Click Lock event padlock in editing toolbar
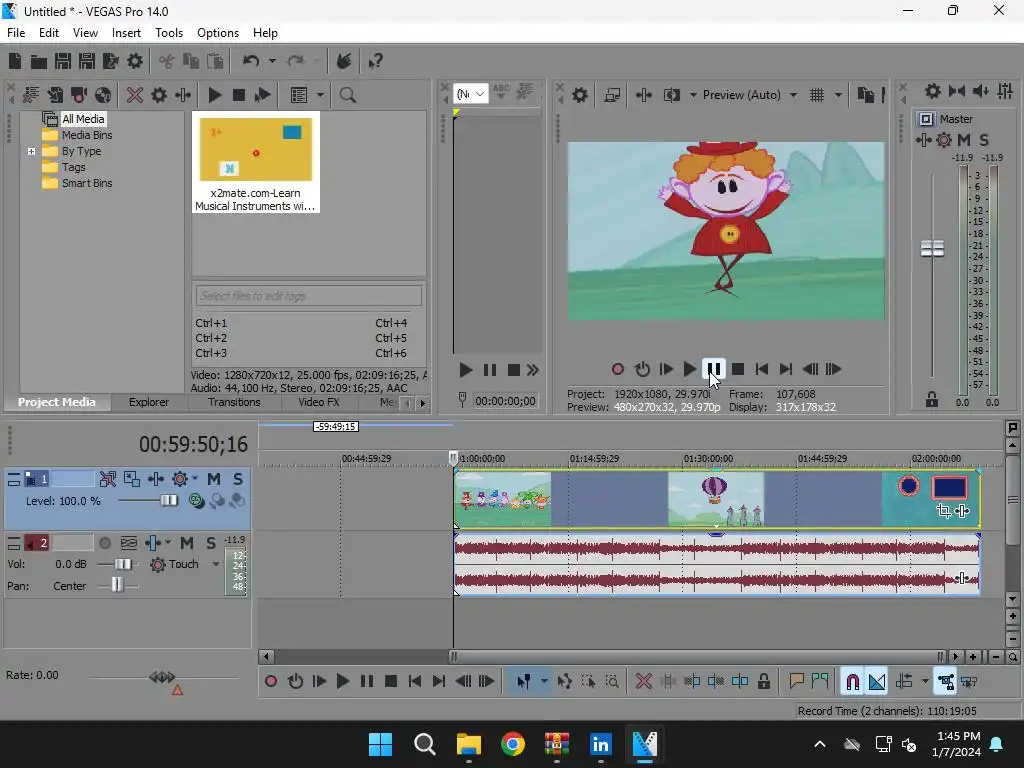The width and height of the screenshot is (1024, 768). pos(763,682)
